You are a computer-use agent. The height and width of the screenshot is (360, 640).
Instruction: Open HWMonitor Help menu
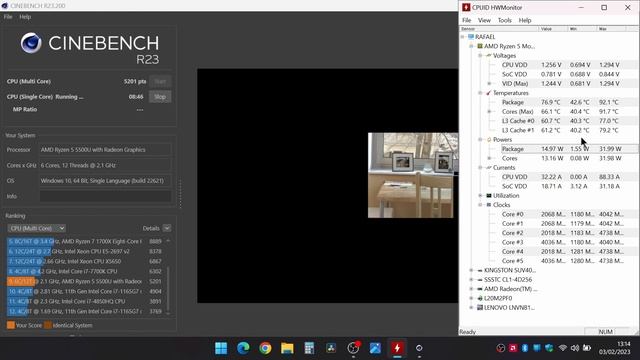point(525,20)
